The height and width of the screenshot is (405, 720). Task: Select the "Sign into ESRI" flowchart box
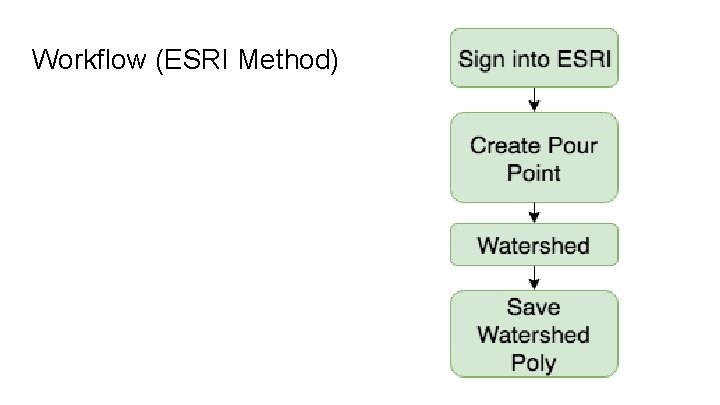point(534,58)
